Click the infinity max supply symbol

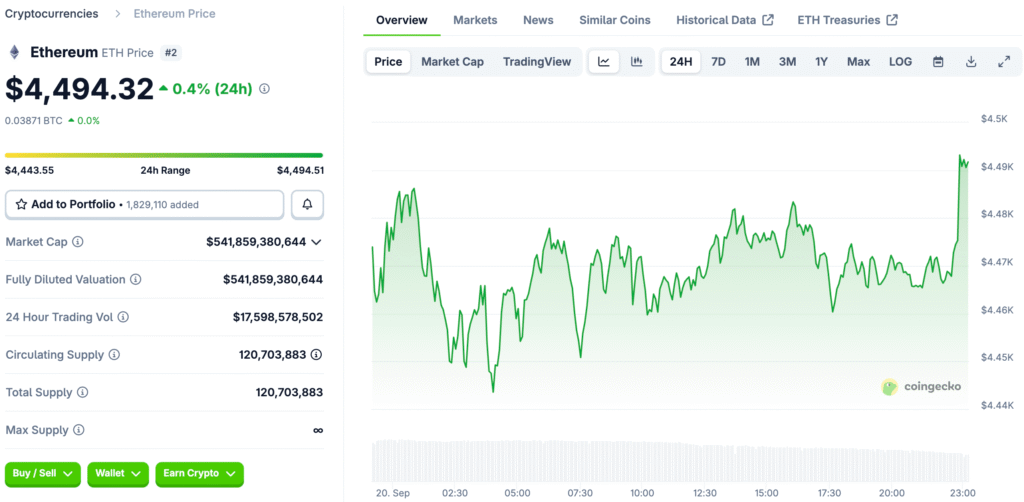(x=318, y=430)
